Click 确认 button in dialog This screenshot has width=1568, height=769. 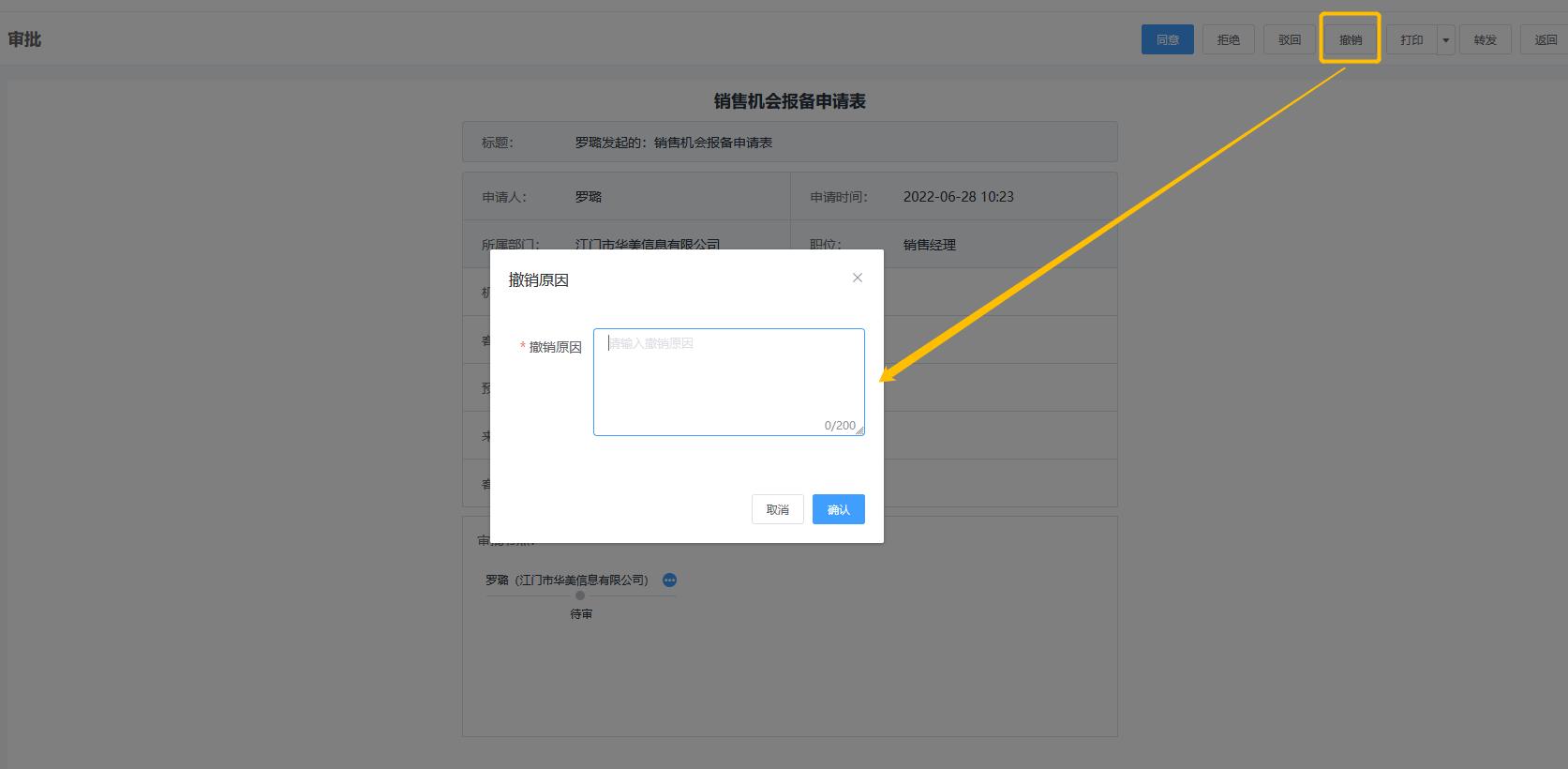838,509
